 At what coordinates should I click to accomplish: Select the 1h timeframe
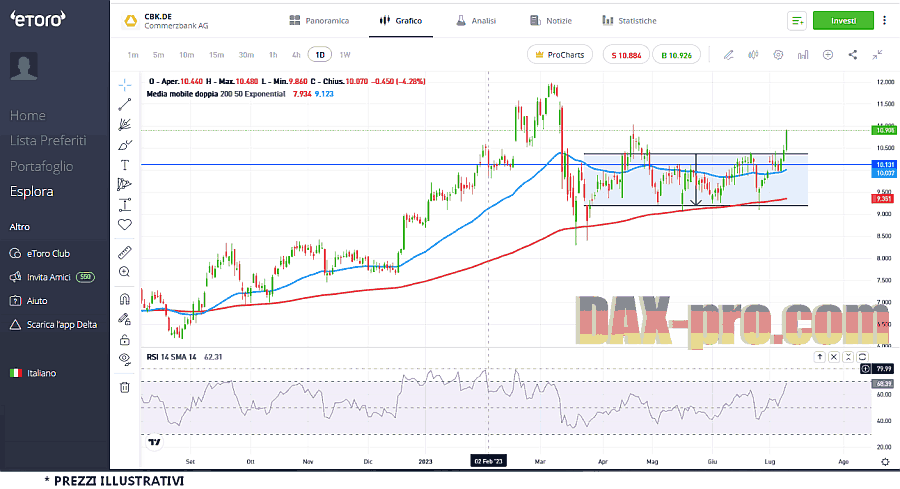273,55
